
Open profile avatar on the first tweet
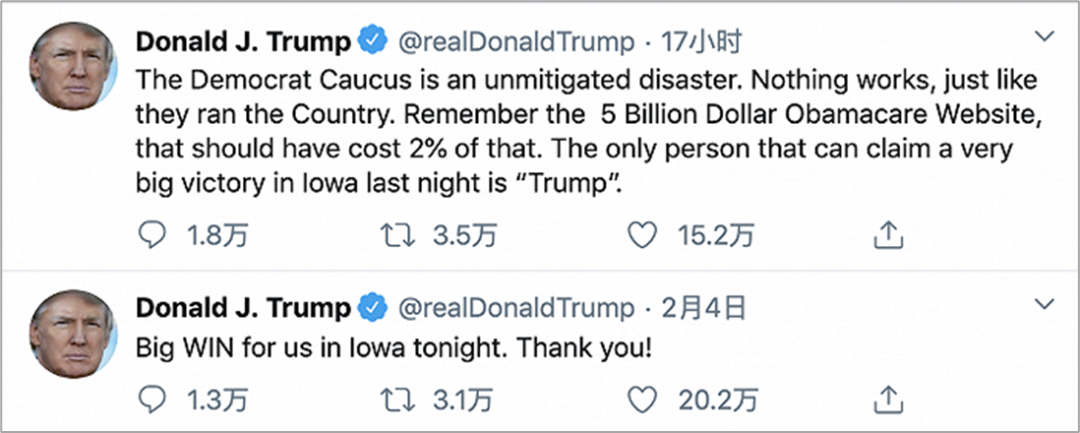(73, 66)
